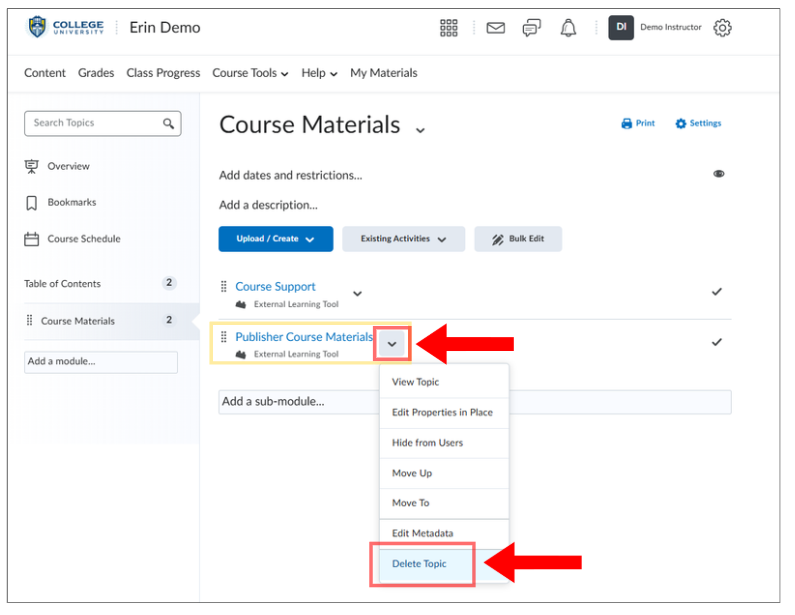Click the gear icon next to Settings
This screenshot has width=795, height=615.
point(680,123)
